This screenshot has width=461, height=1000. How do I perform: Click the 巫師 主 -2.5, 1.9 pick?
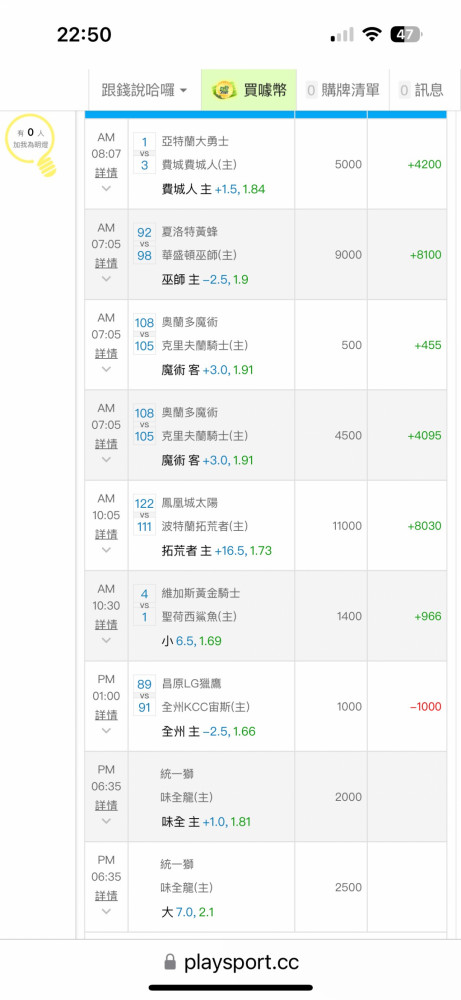click(x=205, y=279)
